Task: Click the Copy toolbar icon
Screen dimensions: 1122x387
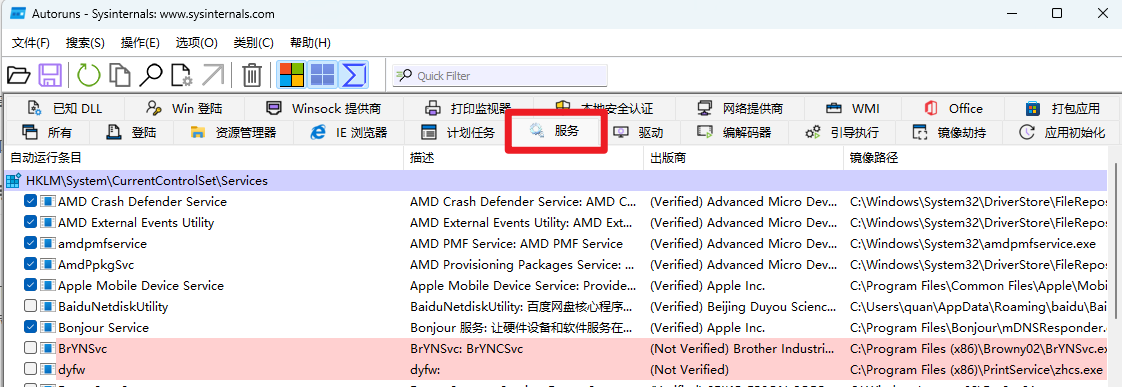Action: 119,74
